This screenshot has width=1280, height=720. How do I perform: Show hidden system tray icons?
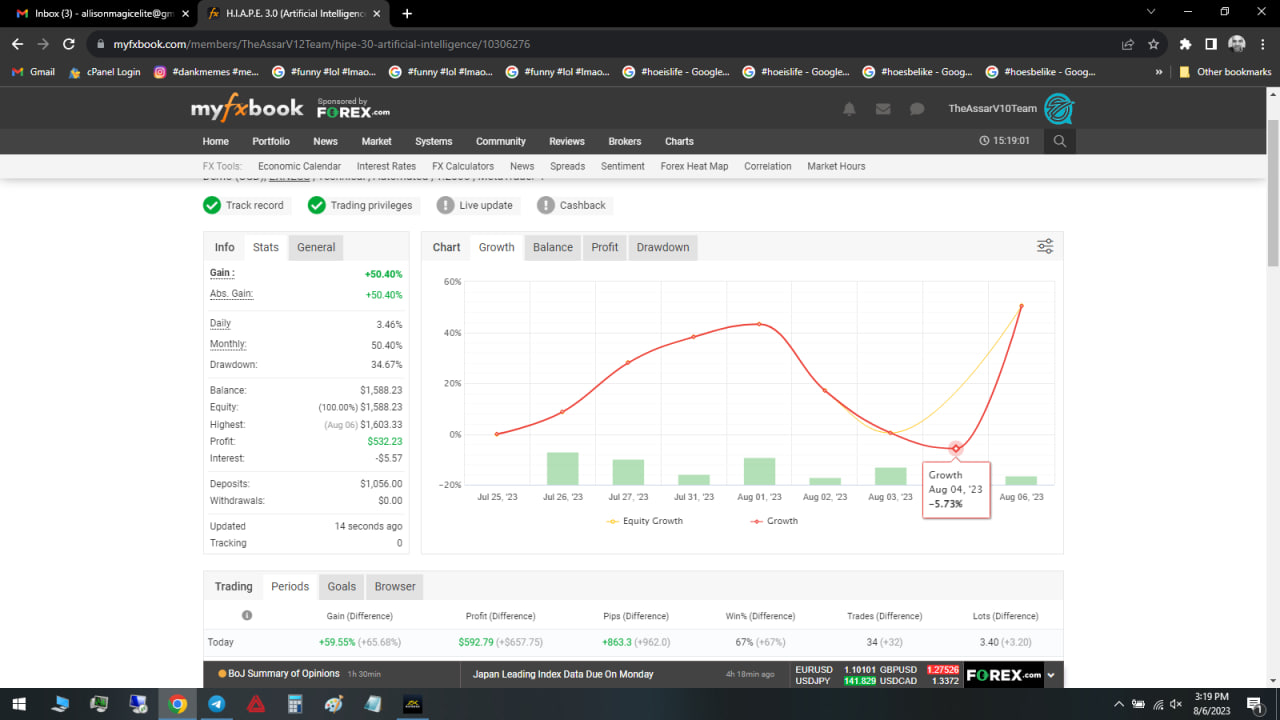(x=1119, y=704)
